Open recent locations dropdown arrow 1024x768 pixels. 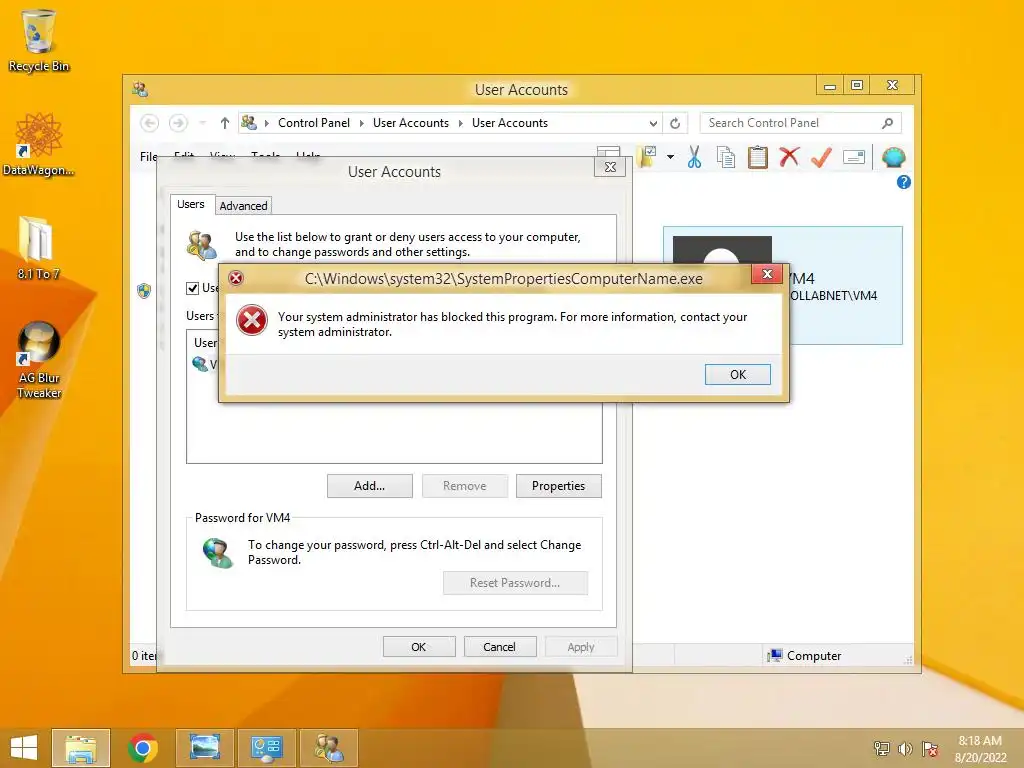(x=202, y=123)
